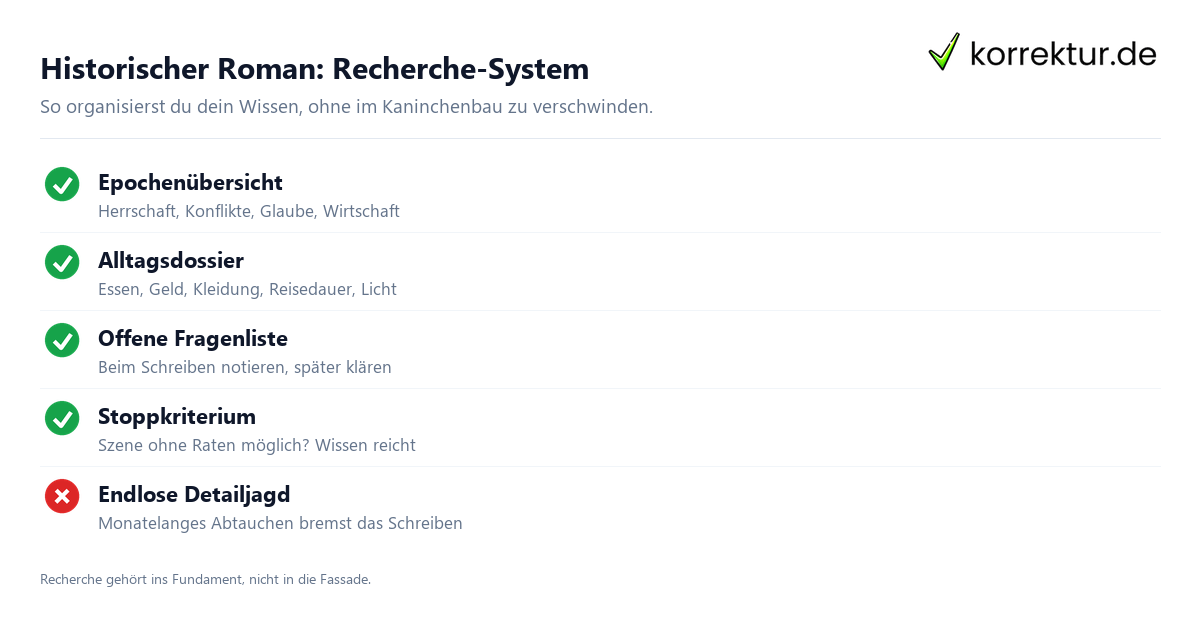Click the text Szene ohne Raten möglich
This screenshot has width=1200, height=630.
204,445
